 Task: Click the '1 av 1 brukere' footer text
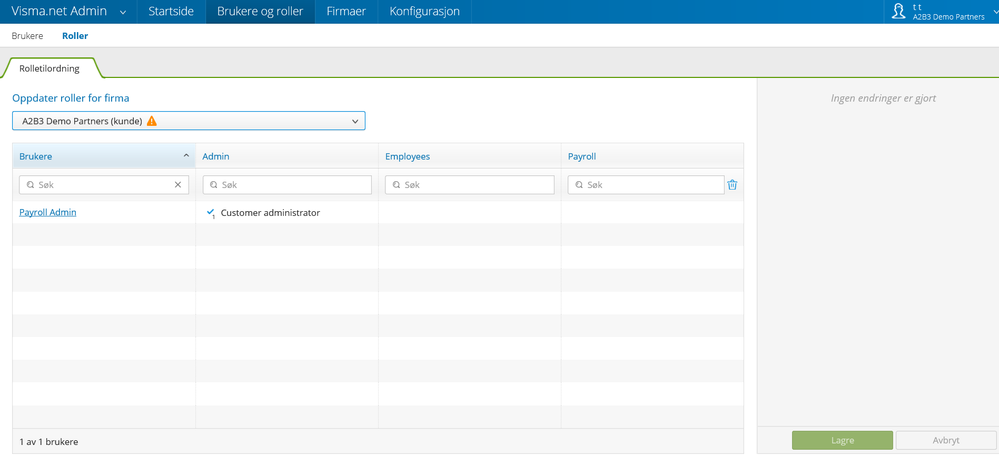point(48,441)
